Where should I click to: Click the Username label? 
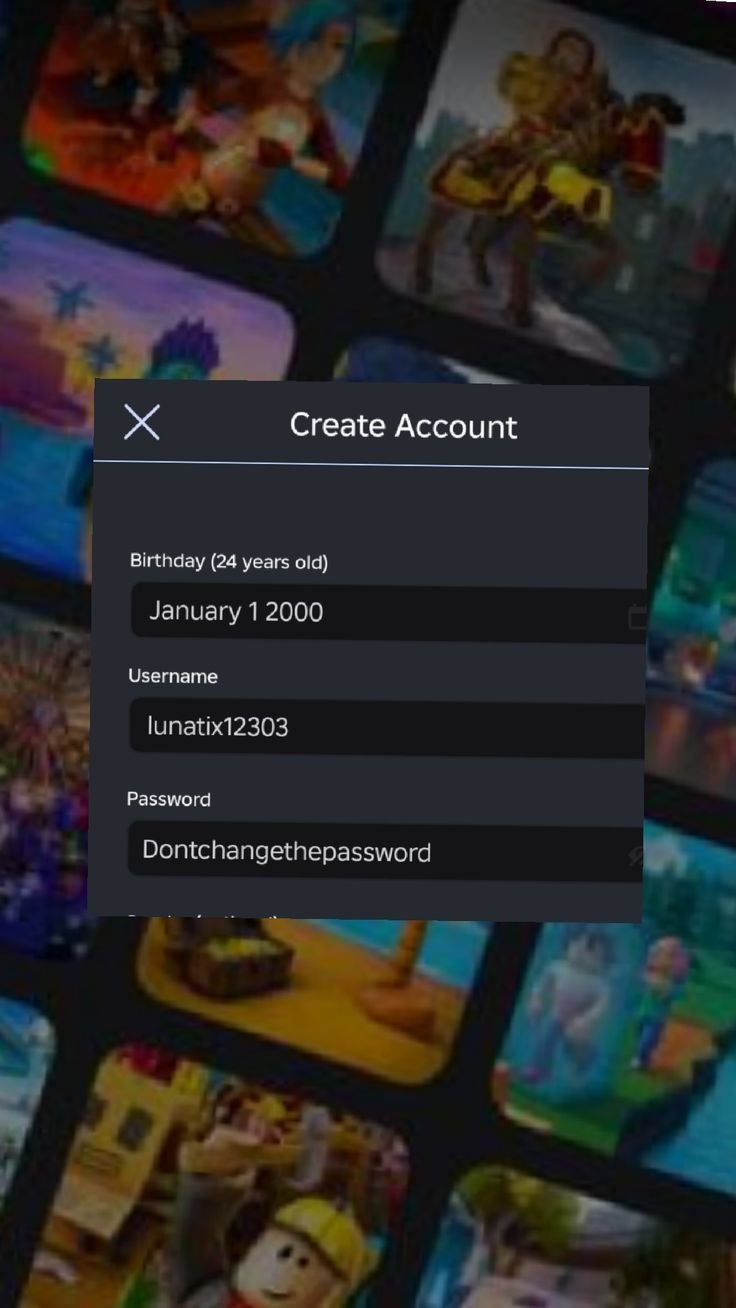173,676
